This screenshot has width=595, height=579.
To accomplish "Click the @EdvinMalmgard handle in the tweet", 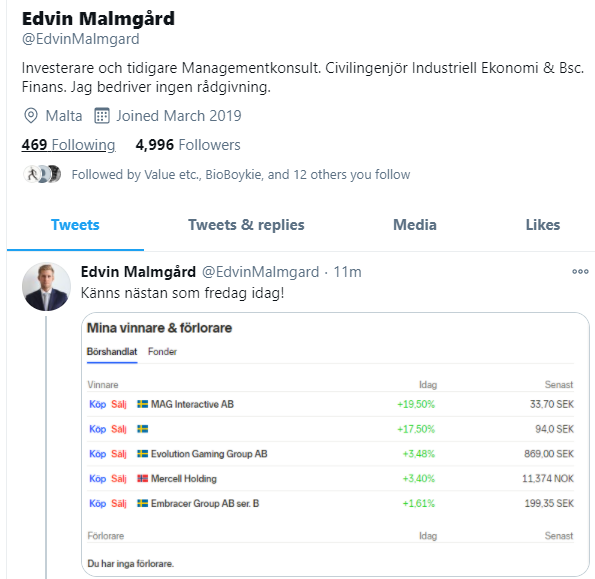I will (x=260, y=272).
